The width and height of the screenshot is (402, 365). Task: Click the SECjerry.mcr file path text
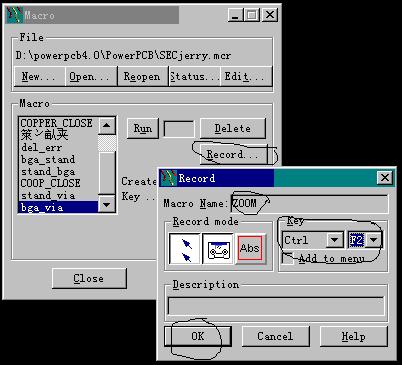(123, 55)
